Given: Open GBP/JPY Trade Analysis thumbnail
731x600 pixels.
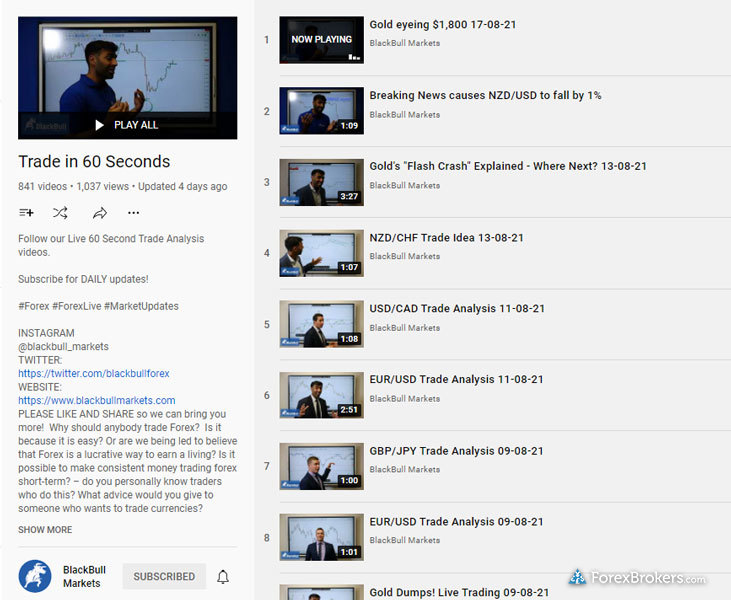Looking at the screenshot, I should pyautogui.click(x=321, y=466).
